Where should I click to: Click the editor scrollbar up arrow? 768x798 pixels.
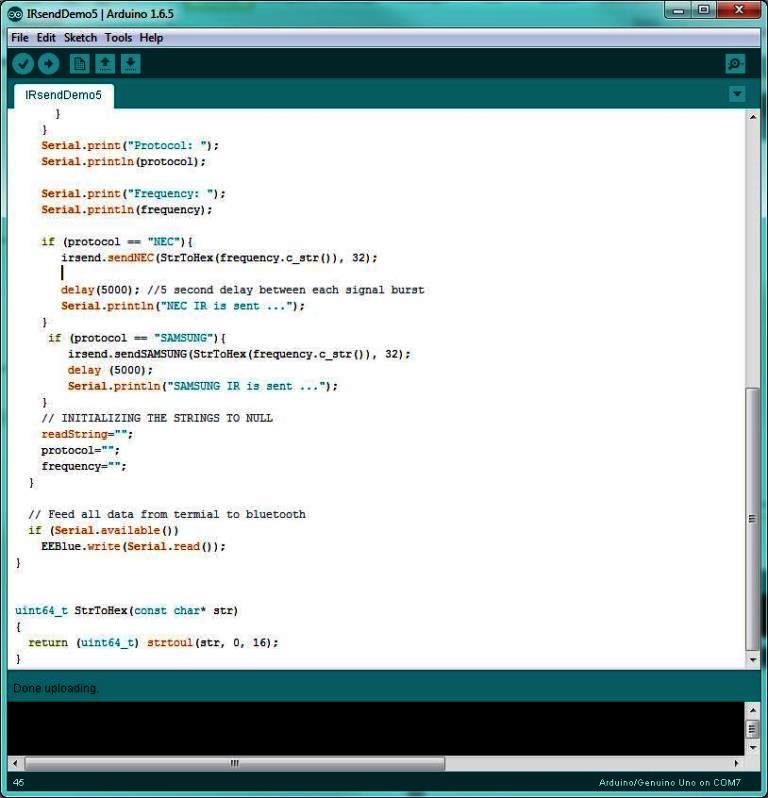[x=753, y=117]
